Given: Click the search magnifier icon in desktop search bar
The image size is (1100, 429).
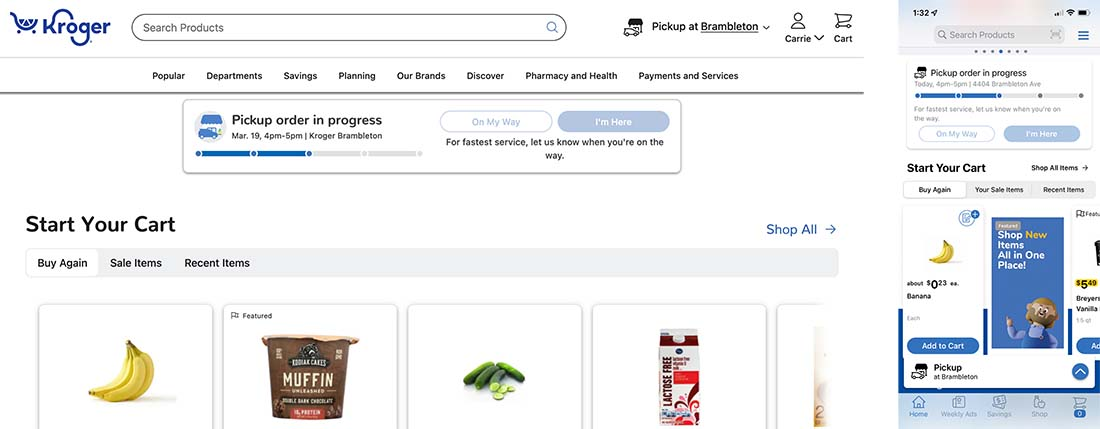Looking at the screenshot, I should [x=552, y=27].
